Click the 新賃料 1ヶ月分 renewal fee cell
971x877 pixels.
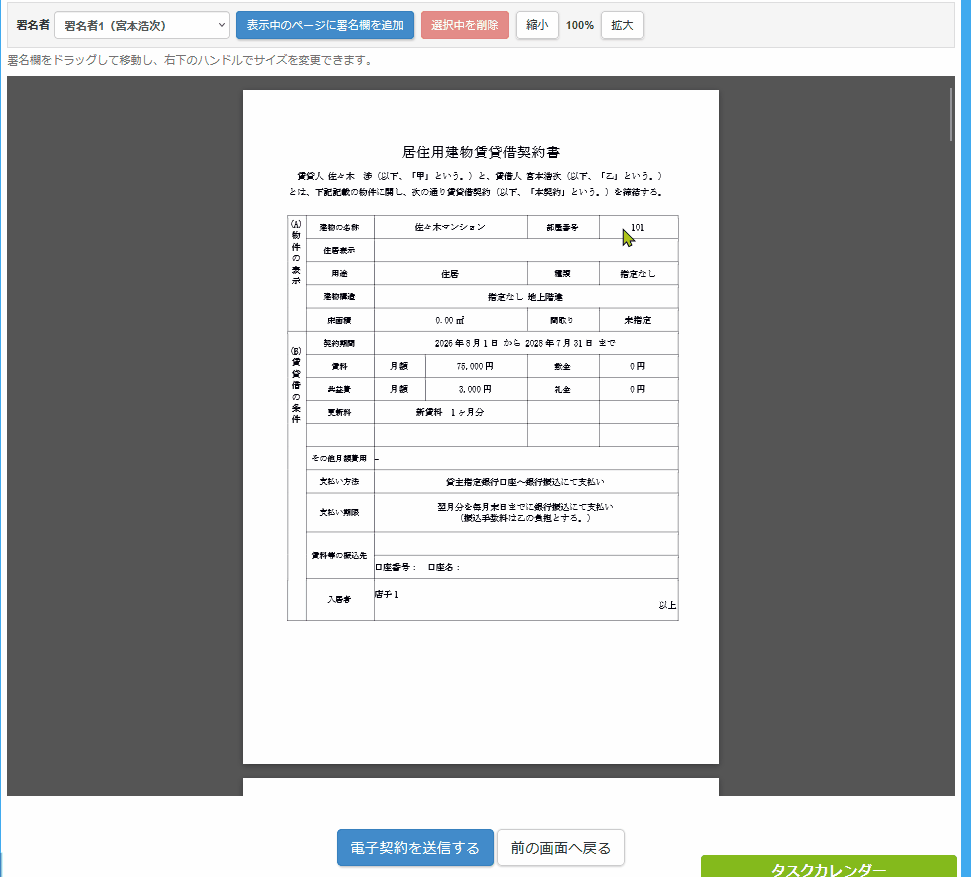pyautogui.click(x=450, y=412)
